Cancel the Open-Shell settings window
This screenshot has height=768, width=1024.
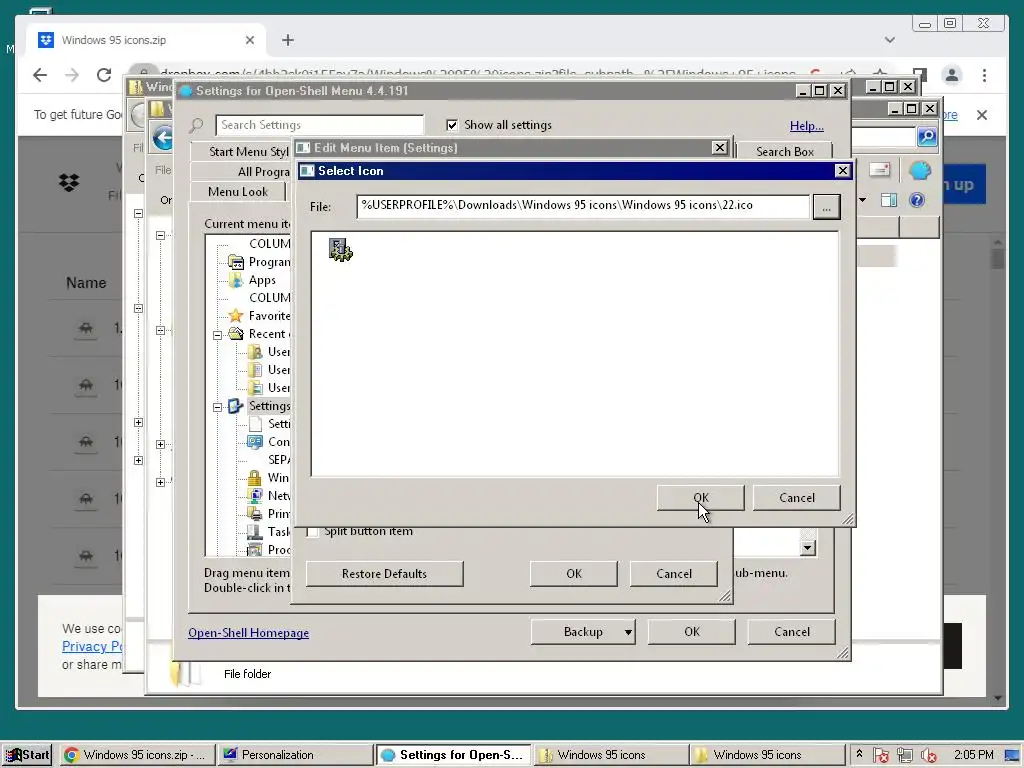point(792,632)
